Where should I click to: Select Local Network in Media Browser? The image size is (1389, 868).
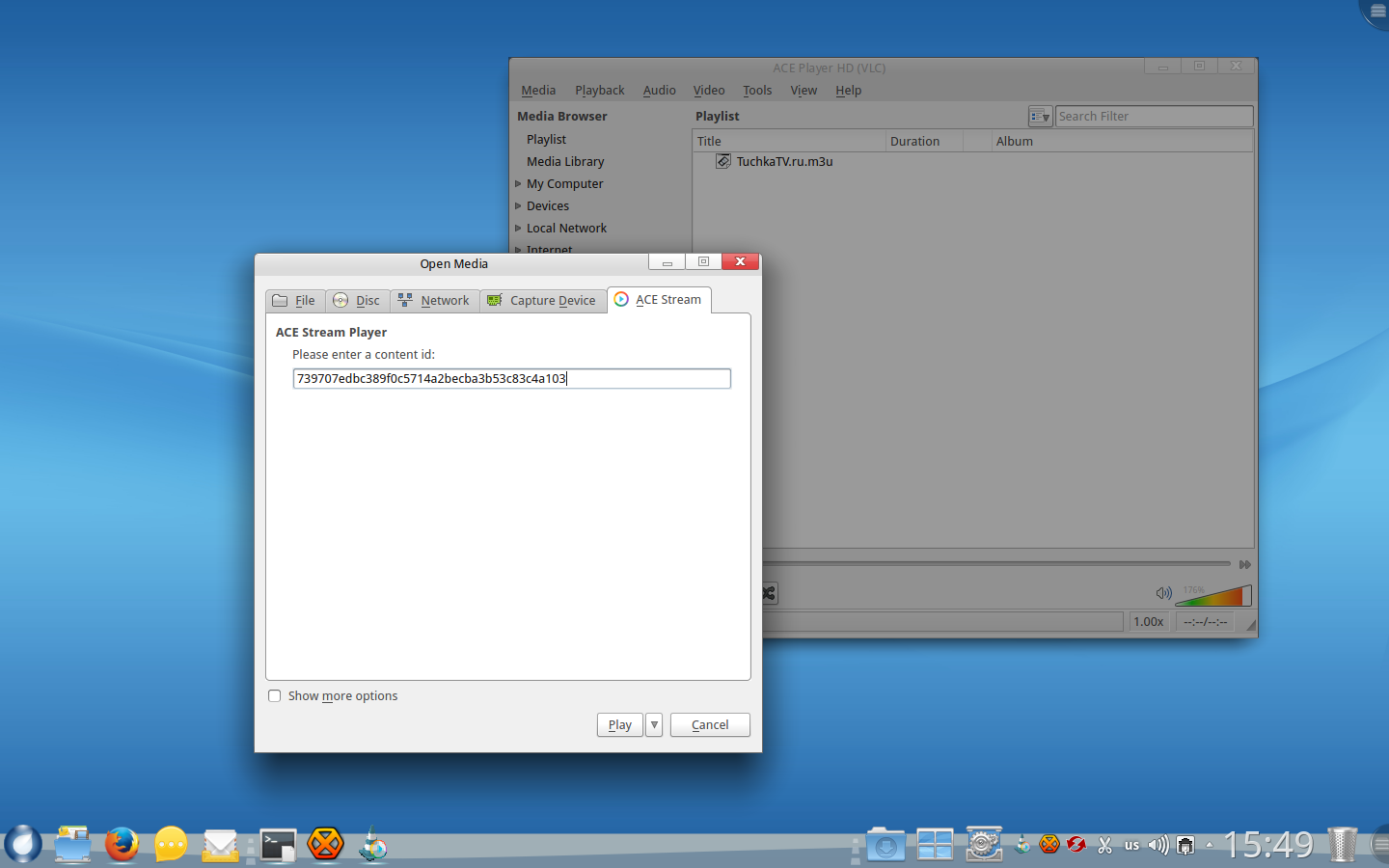pyautogui.click(x=567, y=229)
